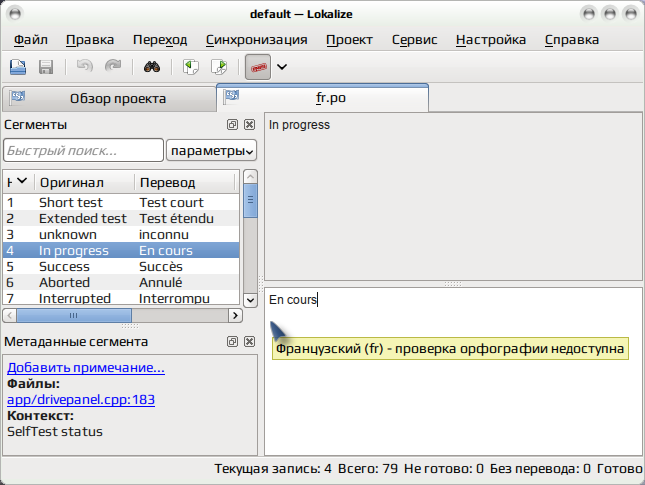Click in the En cours translation editor
Image resolution: width=645 pixels, height=485 pixels.
(453, 371)
